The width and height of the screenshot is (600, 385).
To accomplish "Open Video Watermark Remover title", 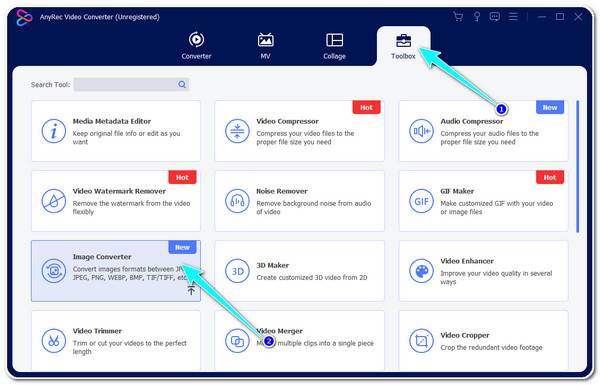I will click(x=119, y=191).
